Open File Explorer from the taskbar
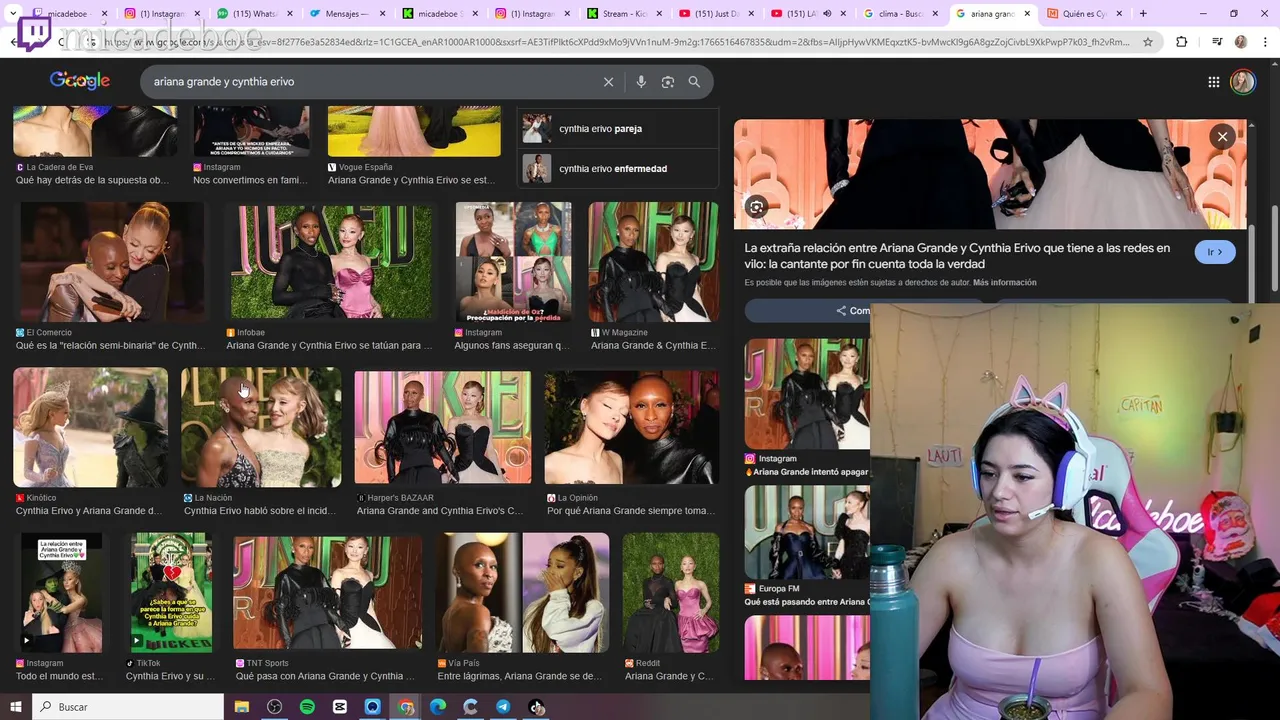 tap(242, 707)
